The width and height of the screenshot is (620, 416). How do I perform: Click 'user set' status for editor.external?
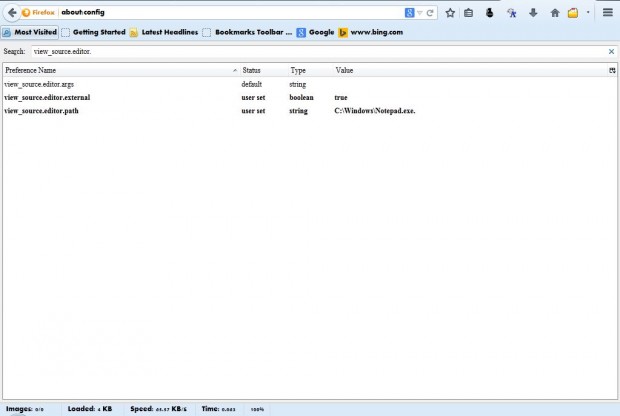click(253, 97)
